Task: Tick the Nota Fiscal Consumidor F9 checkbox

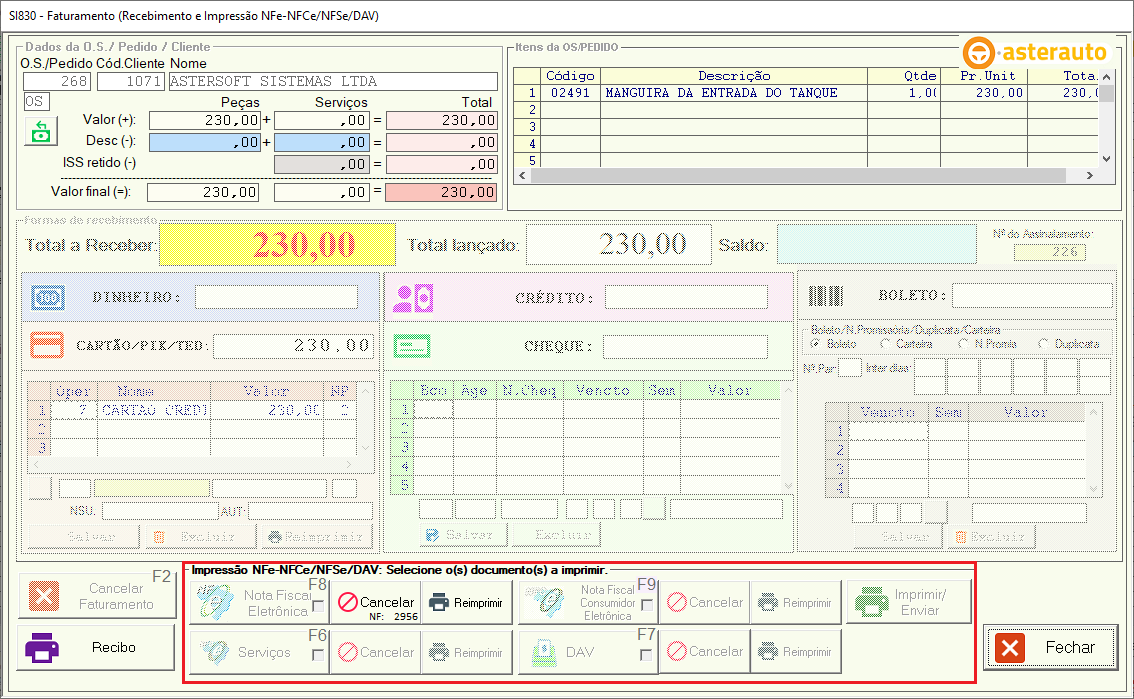Action: pyautogui.click(x=647, y=605)
